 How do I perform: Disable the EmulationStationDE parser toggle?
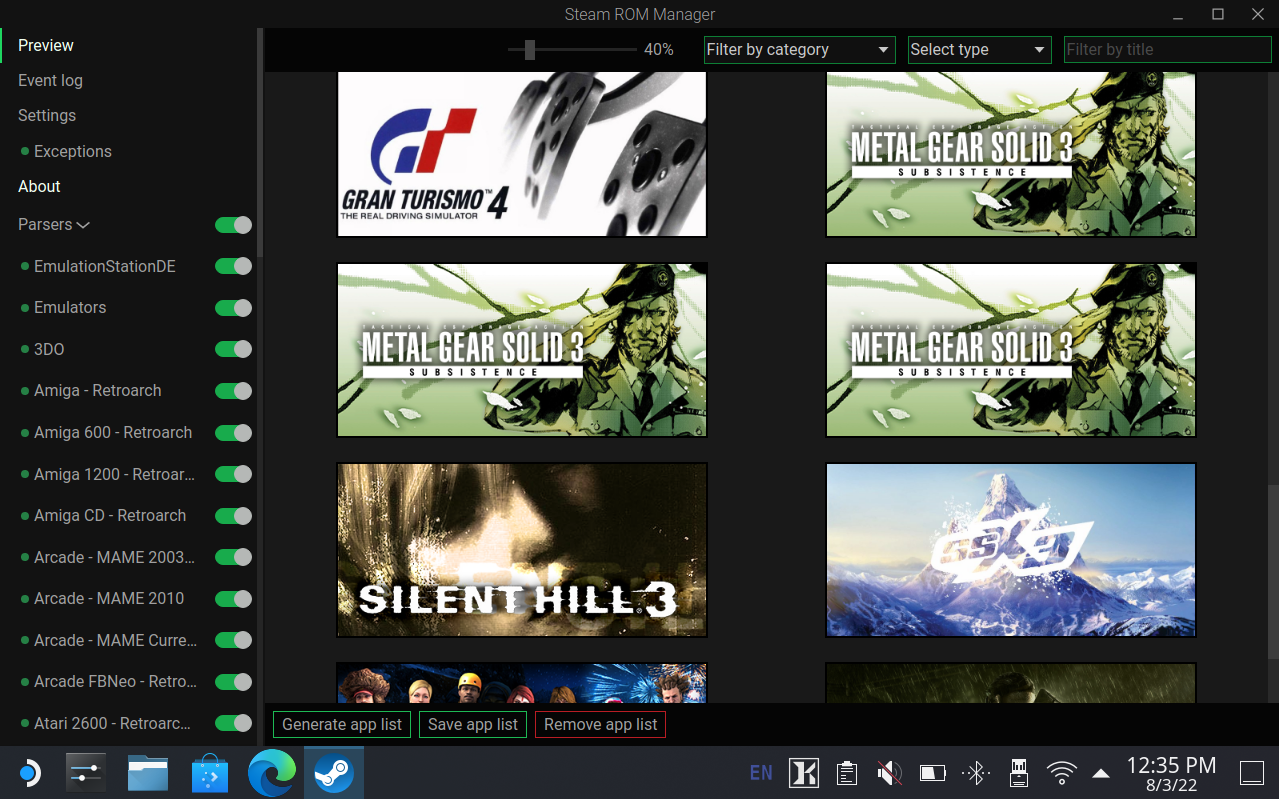[233, 266]
